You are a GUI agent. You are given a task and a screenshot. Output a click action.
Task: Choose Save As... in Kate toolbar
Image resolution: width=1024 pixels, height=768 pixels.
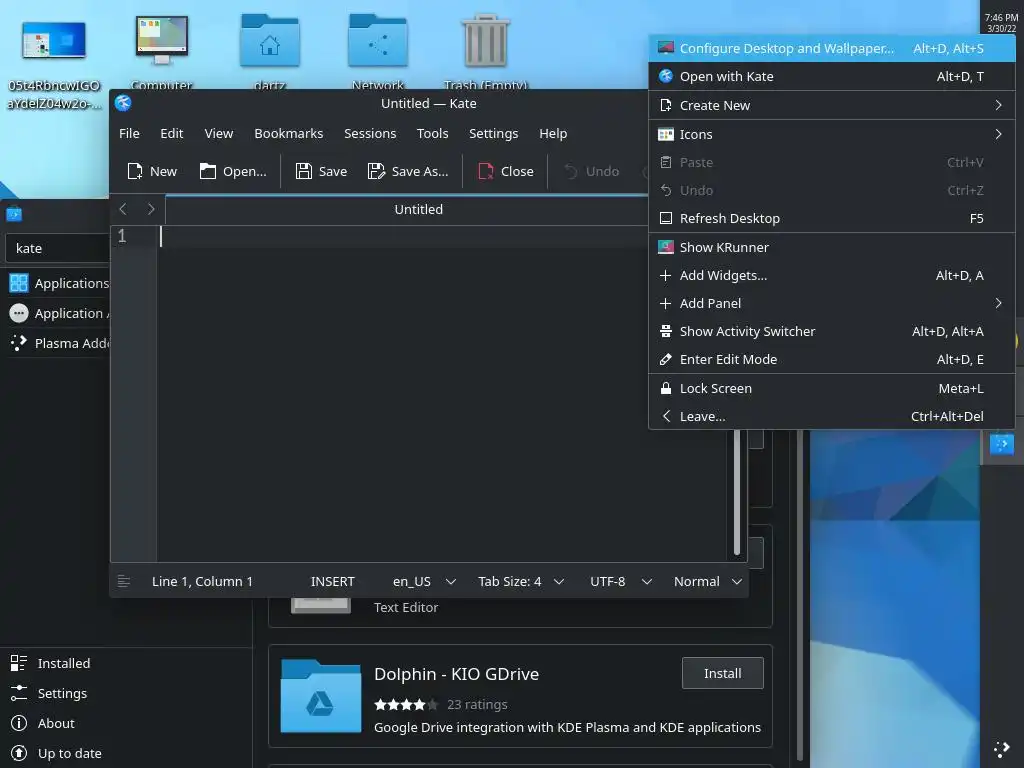coord(408,171)
